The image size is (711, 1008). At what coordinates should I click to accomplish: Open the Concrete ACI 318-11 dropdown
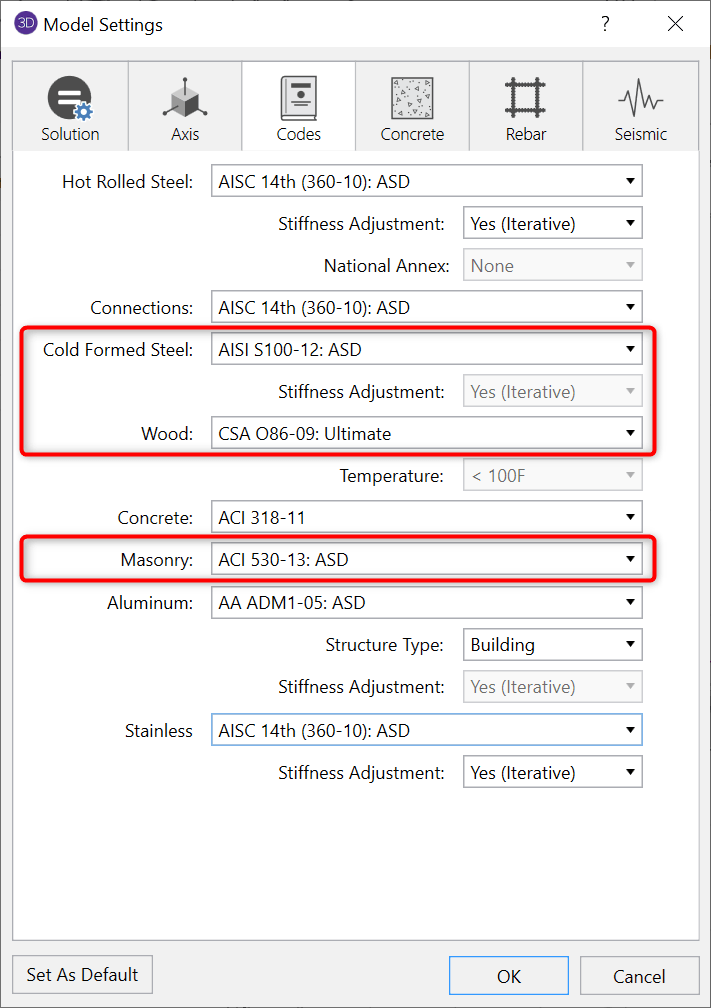[426, 518]
